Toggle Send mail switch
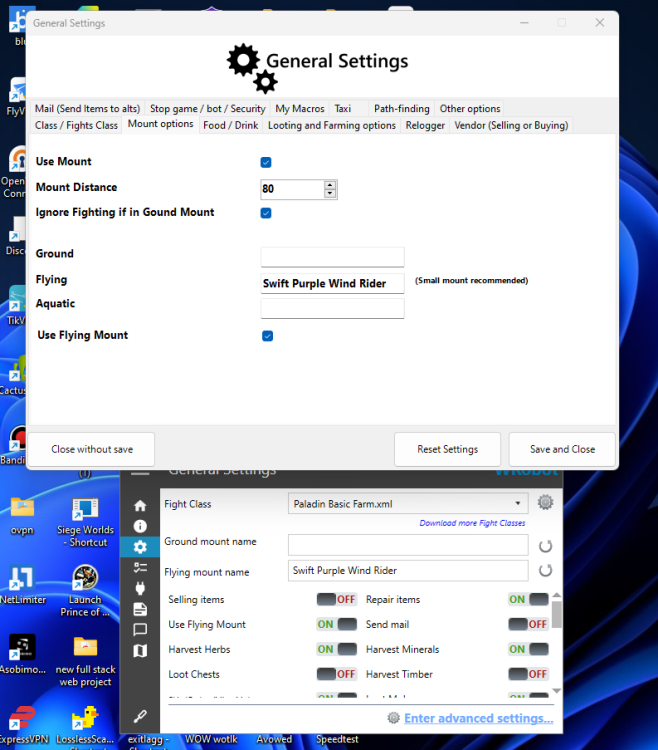Viewport: 658px width, 750px height. [528, 624]
